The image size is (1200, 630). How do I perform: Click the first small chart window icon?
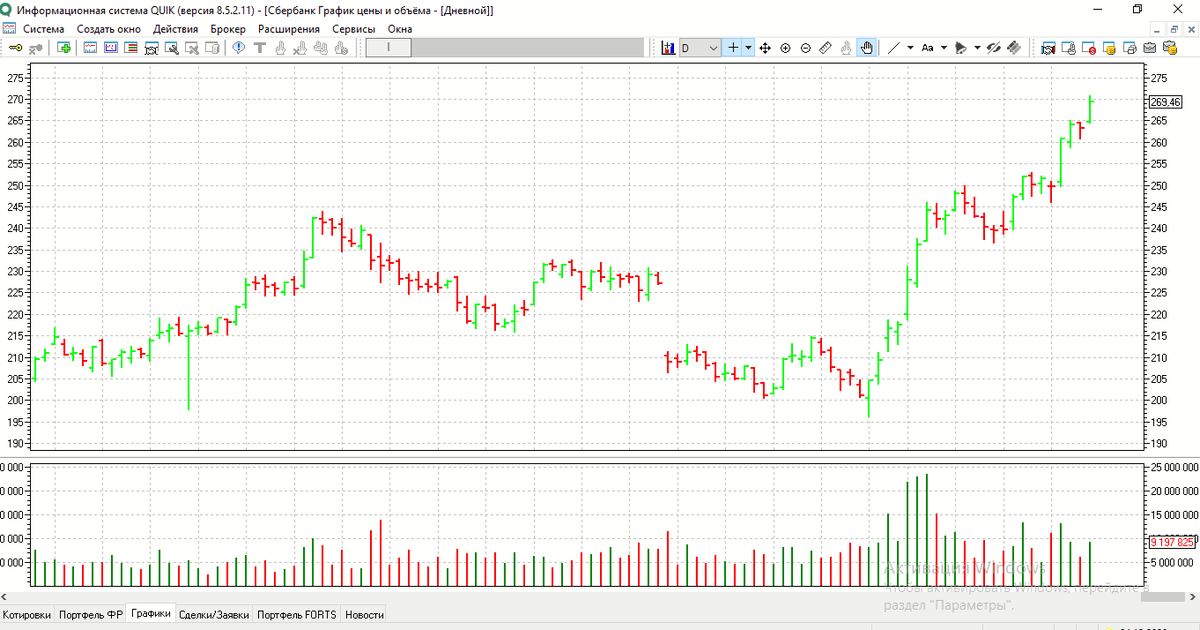coord(90,47)
